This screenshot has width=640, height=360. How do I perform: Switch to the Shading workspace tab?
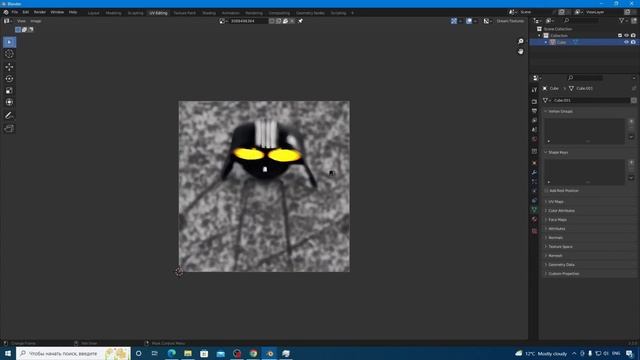209,13
